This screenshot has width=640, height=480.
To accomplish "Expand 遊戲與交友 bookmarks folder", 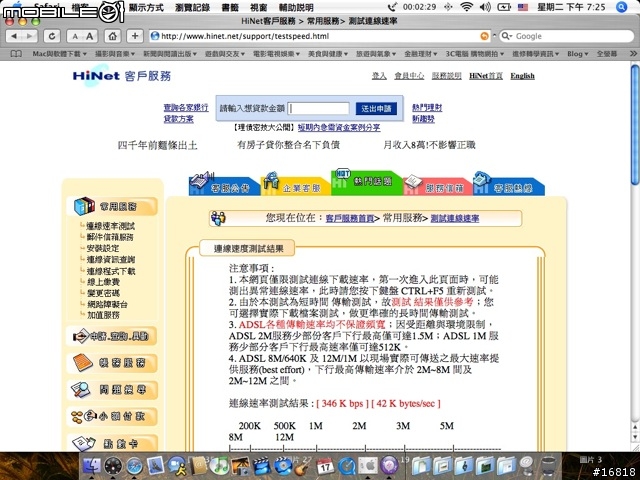I will click(224, 54).
